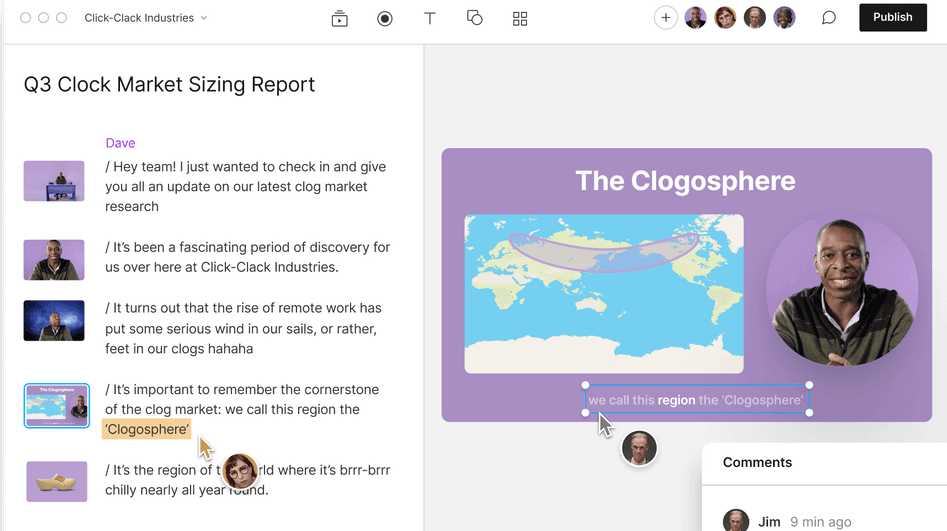This screenshot has width=947, height=531.
Task: Click the speaker name Dave
Action: pos(120,143)
